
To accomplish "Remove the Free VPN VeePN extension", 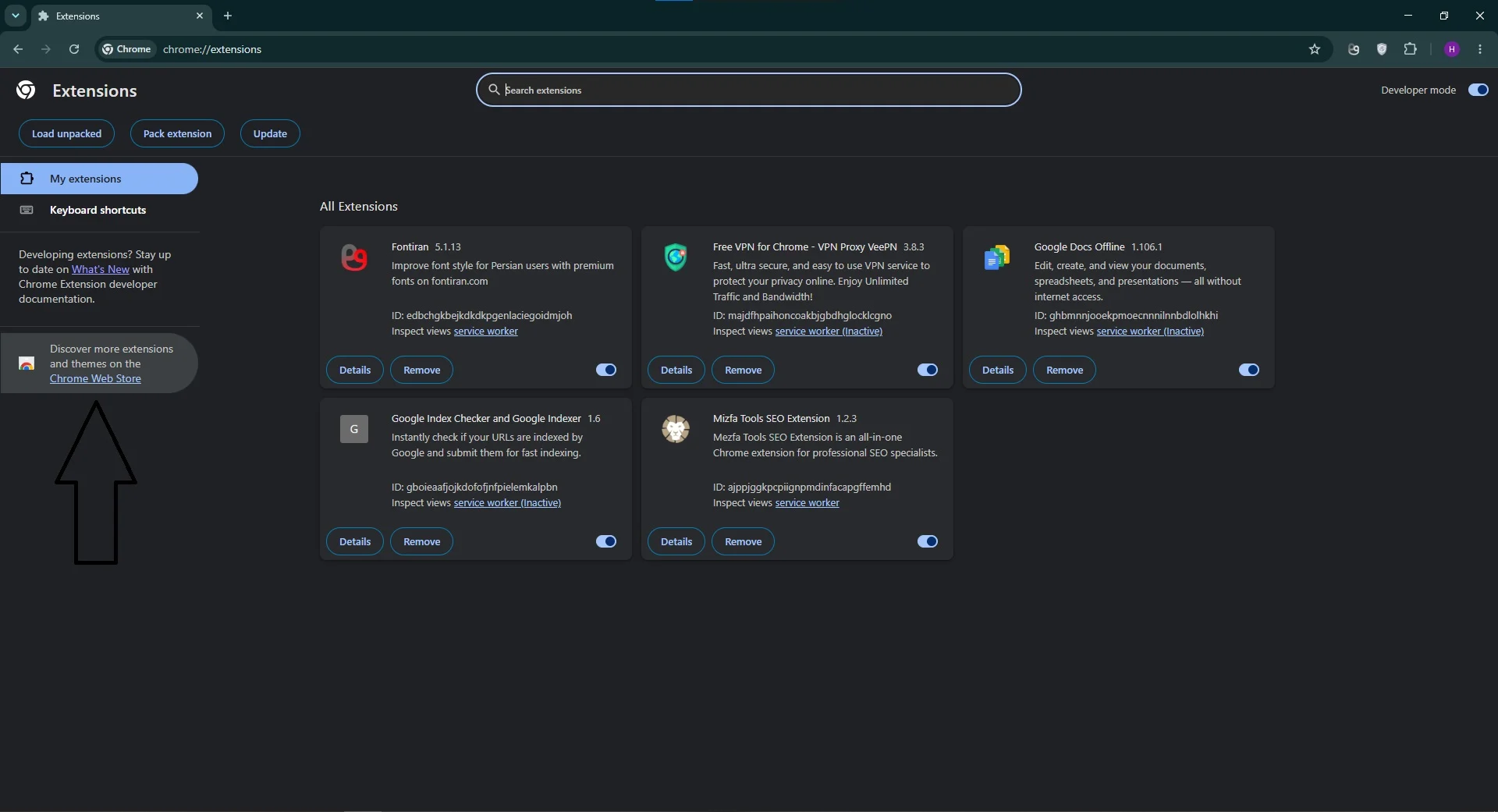I will point(744,370).
